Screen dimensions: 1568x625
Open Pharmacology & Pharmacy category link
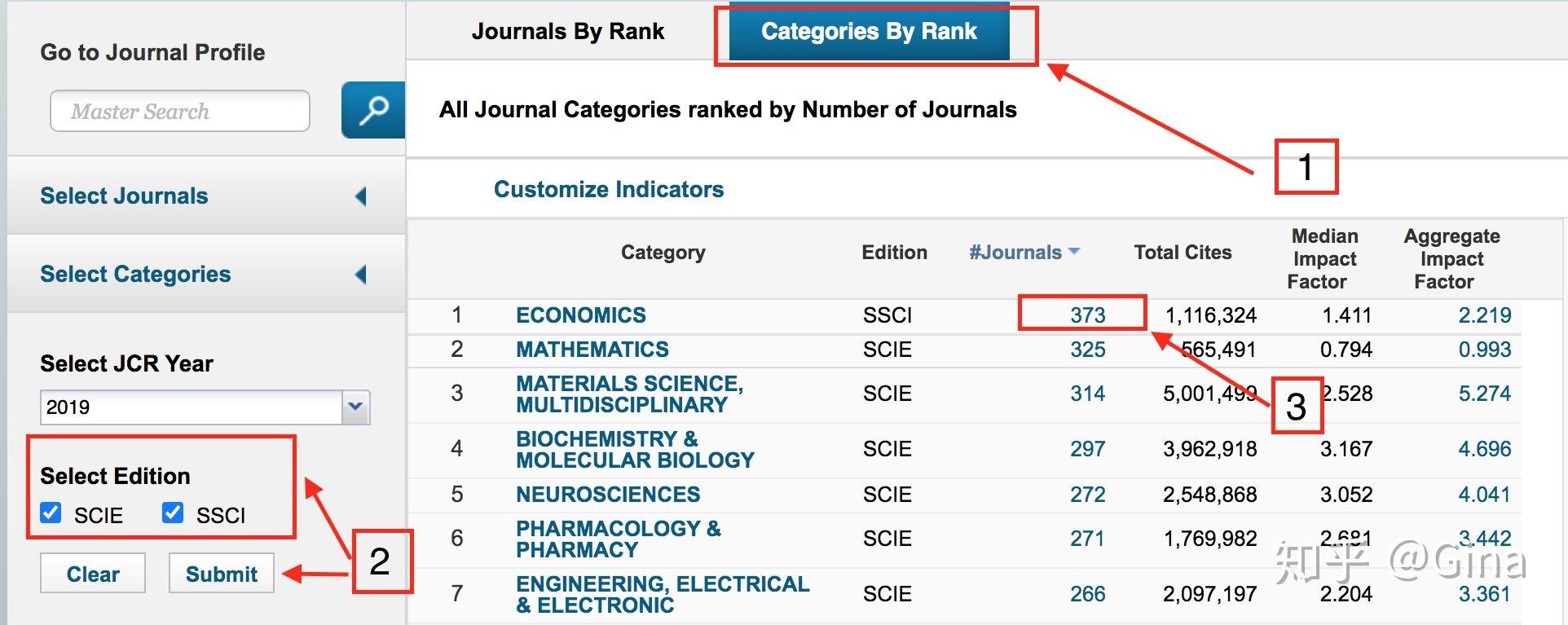click(x=618, y=539)
